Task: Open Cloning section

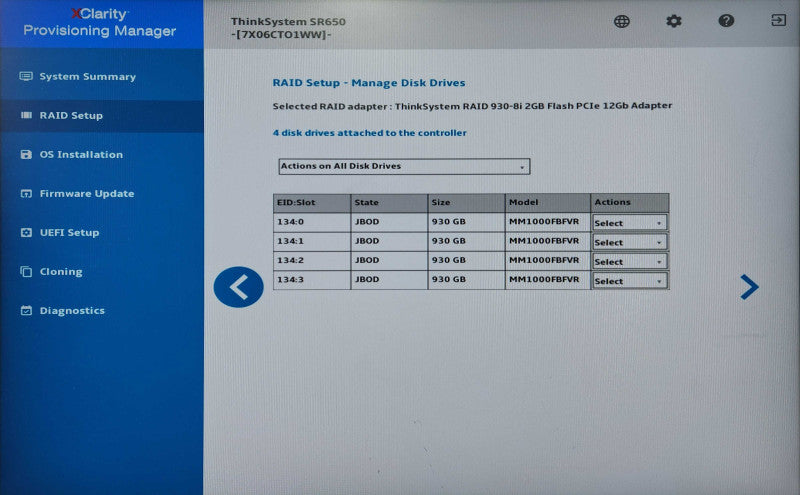Action: click(x=61, y=271)
